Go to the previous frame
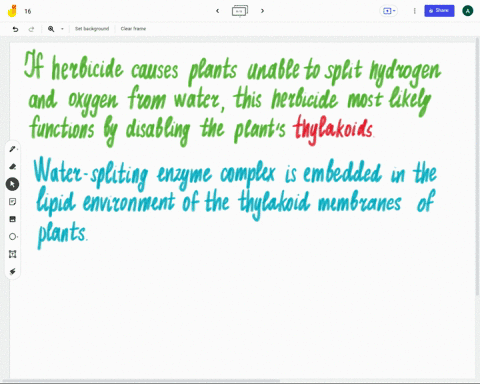 [218, 11]
